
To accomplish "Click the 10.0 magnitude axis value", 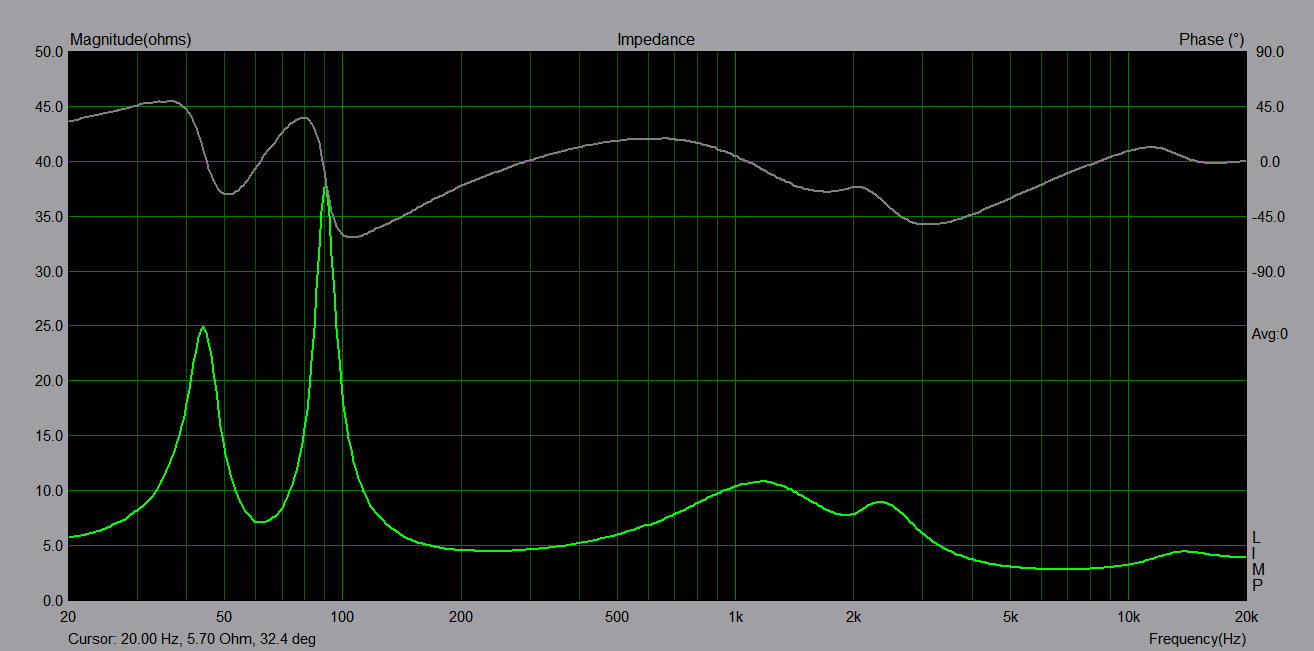I will tap(49, 491).
